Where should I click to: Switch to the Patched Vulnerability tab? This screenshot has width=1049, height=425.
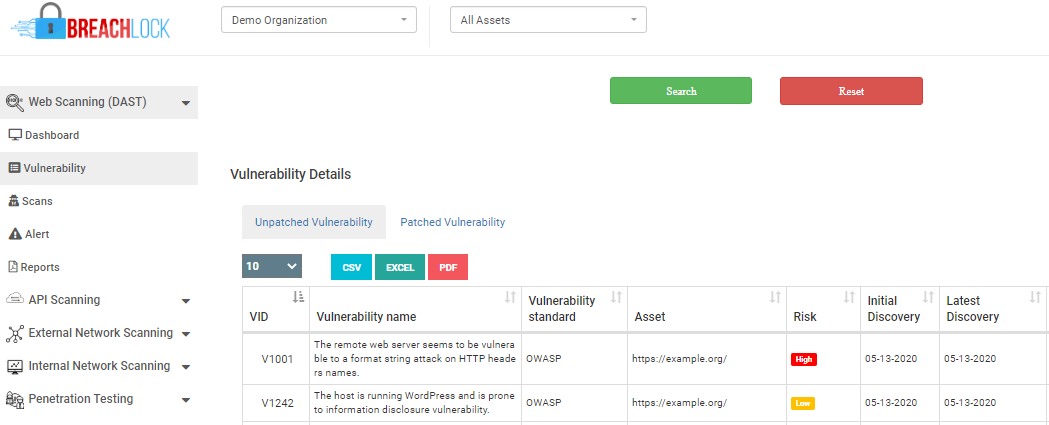point(453,222)
